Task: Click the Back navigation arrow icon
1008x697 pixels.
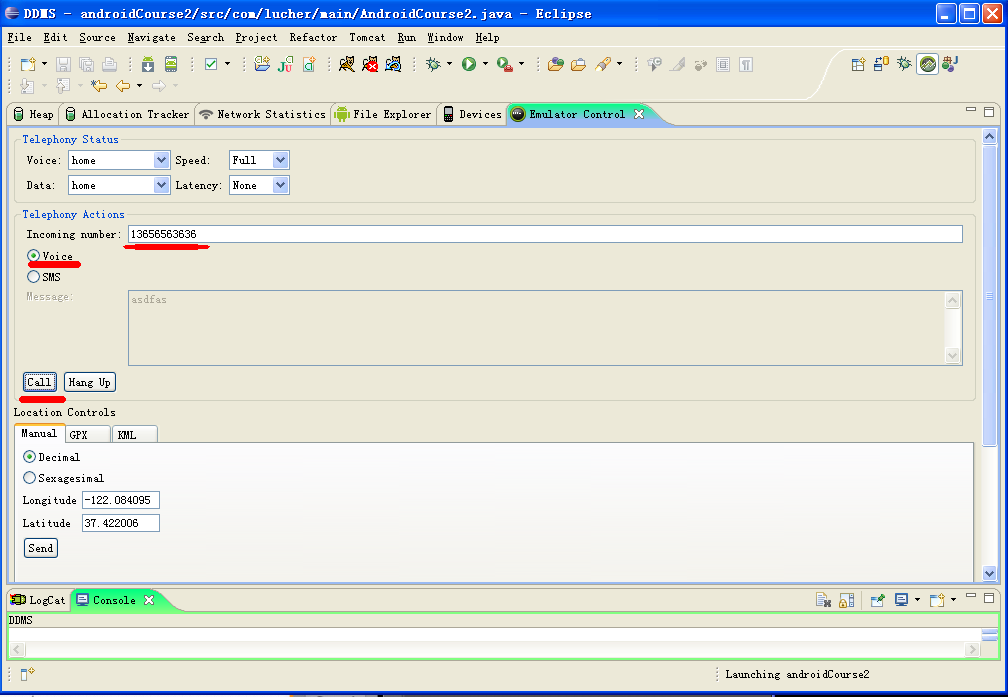Action: click(123, 86)
